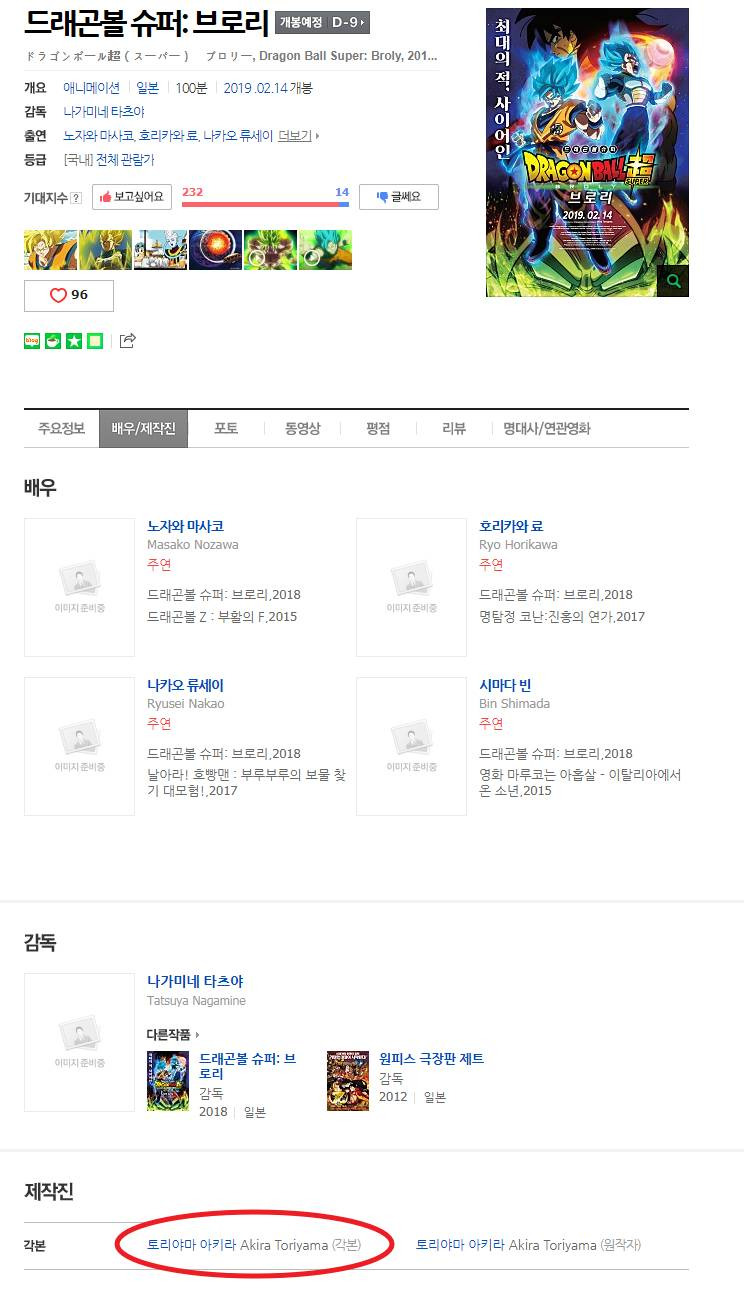Open the 원피스 극장판 제트 movie link

(431, 1058)
